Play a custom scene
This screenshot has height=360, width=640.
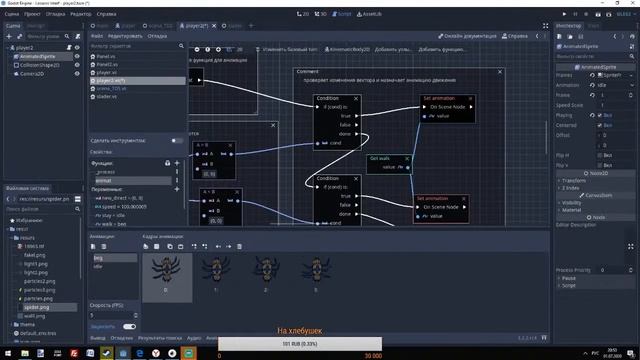[x=609, y=14]
